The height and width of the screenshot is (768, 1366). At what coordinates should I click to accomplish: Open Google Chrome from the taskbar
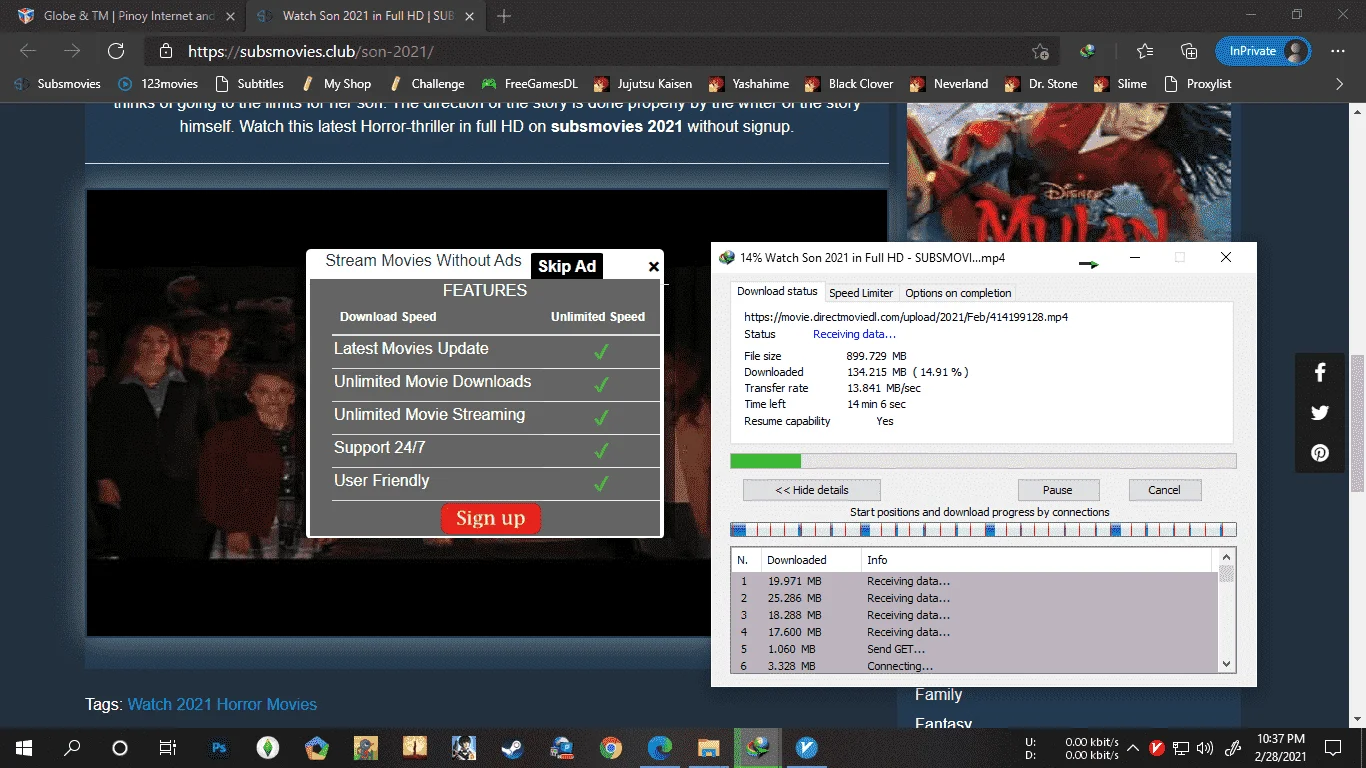click(x=610, y=747)
